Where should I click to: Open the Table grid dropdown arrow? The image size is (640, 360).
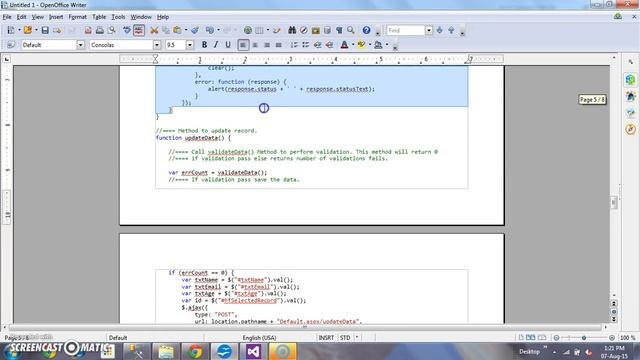pos(268,30)
